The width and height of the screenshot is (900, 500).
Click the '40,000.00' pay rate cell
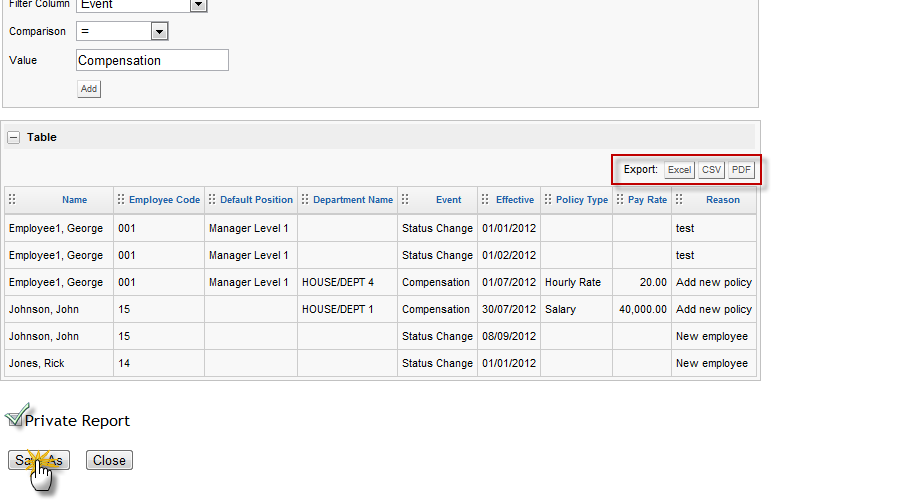tap(642, 309)
